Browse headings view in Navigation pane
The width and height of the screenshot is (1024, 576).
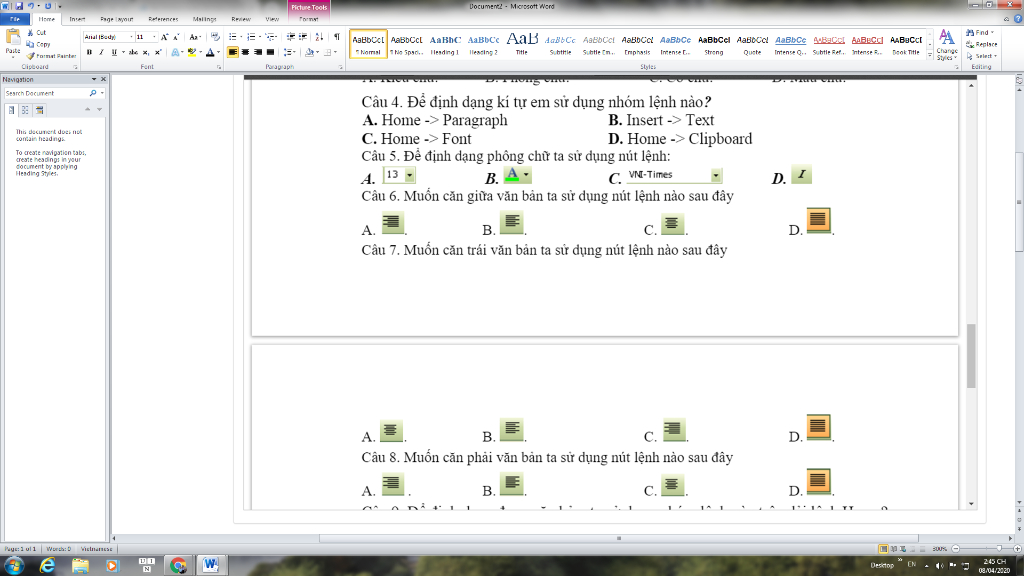click(x=11, y=110)
